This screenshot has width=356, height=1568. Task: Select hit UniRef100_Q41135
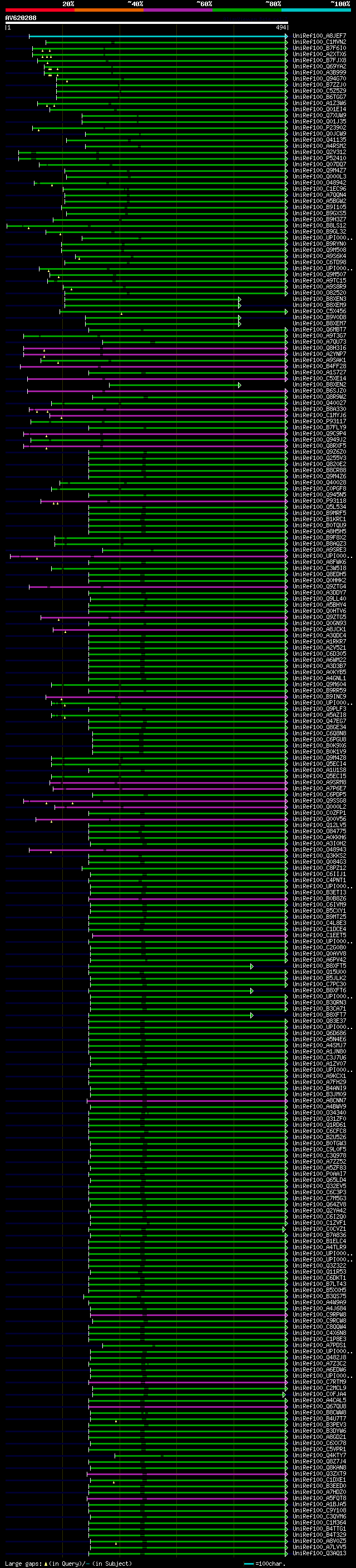[x=319, y=140]
